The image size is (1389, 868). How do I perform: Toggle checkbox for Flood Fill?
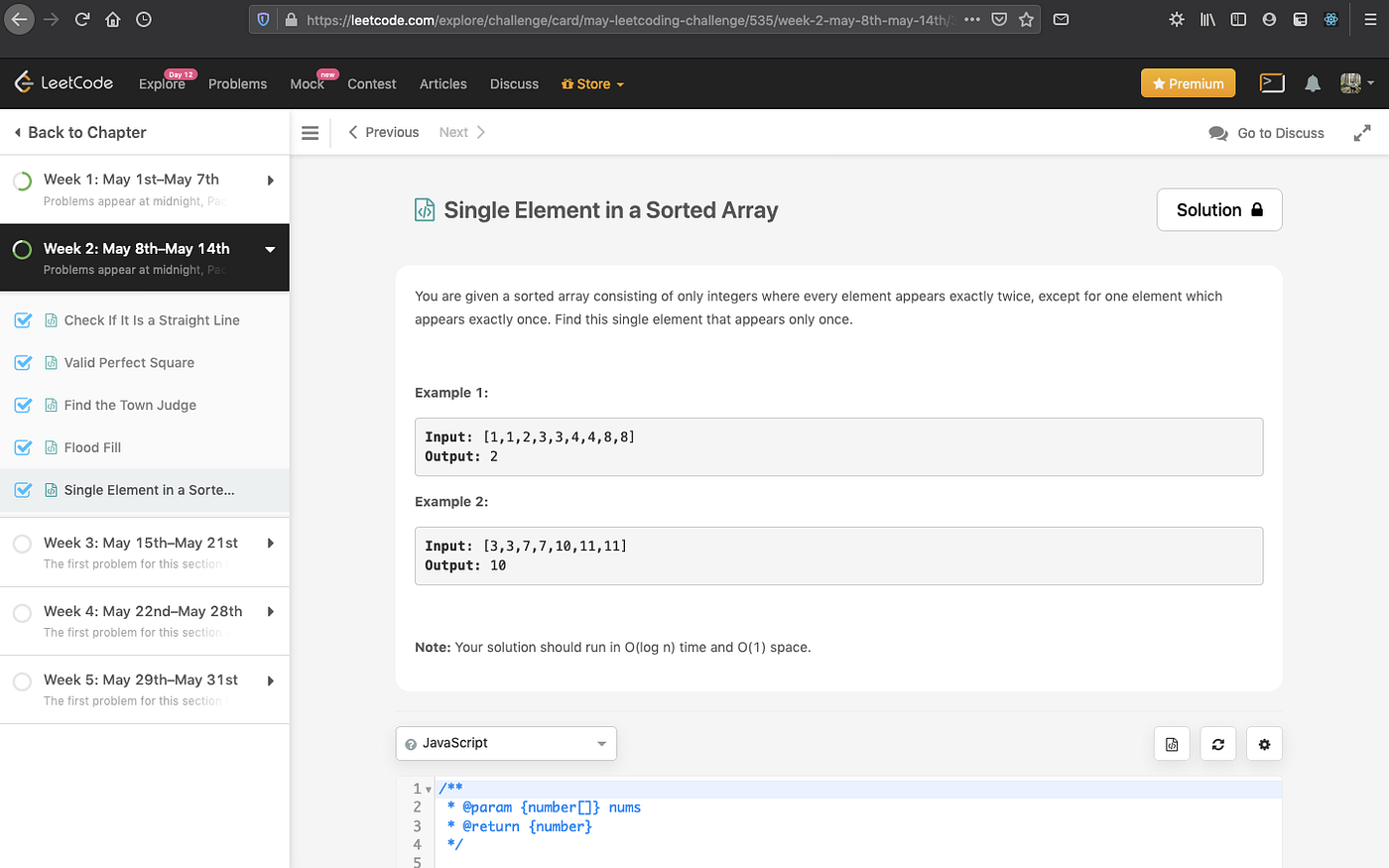click(24, 447)
